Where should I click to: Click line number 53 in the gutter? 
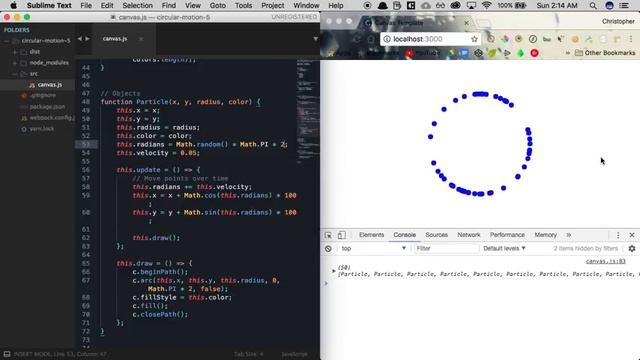(85, 144)
